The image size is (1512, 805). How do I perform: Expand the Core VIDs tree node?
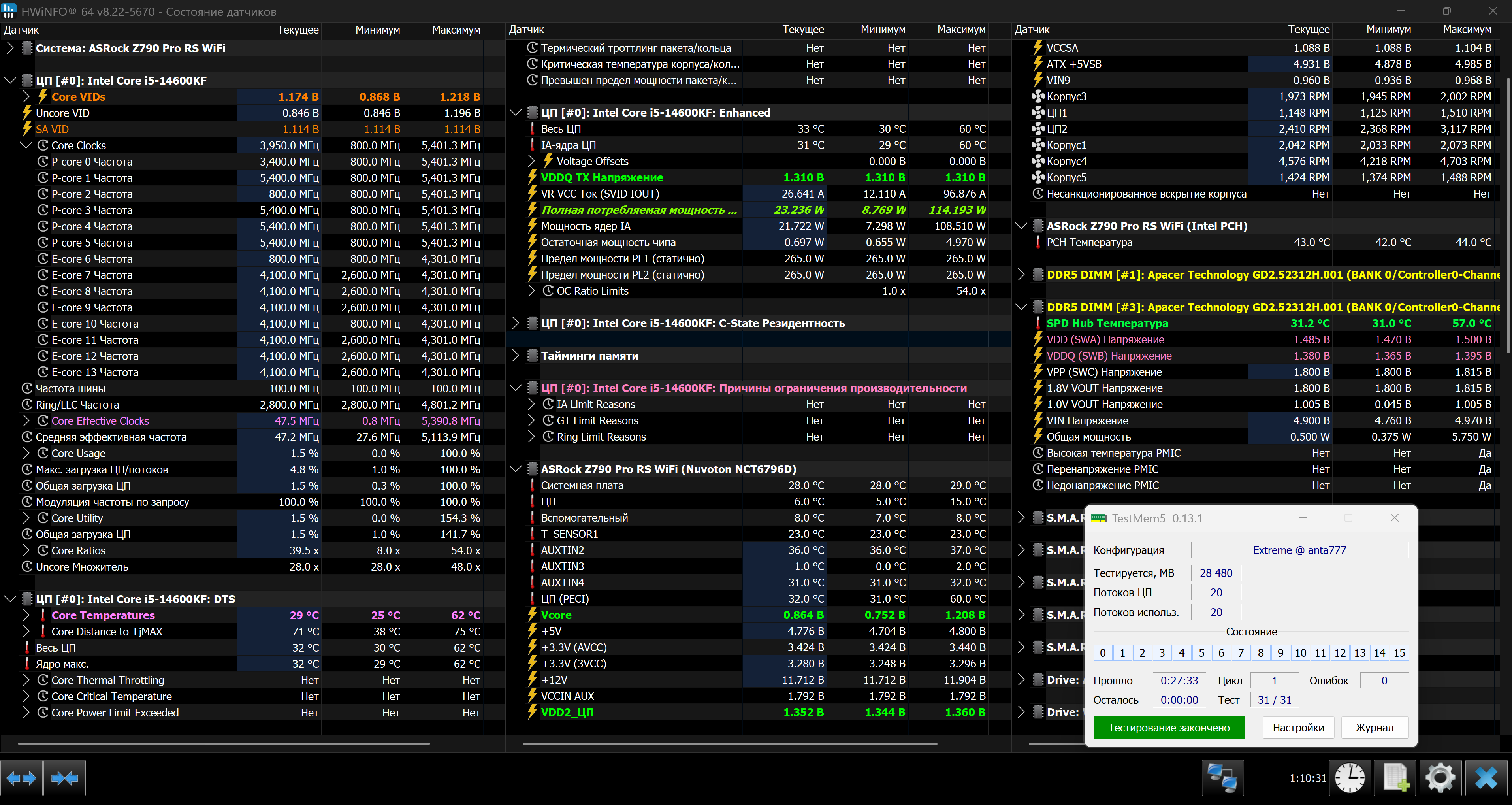(26, 97)
